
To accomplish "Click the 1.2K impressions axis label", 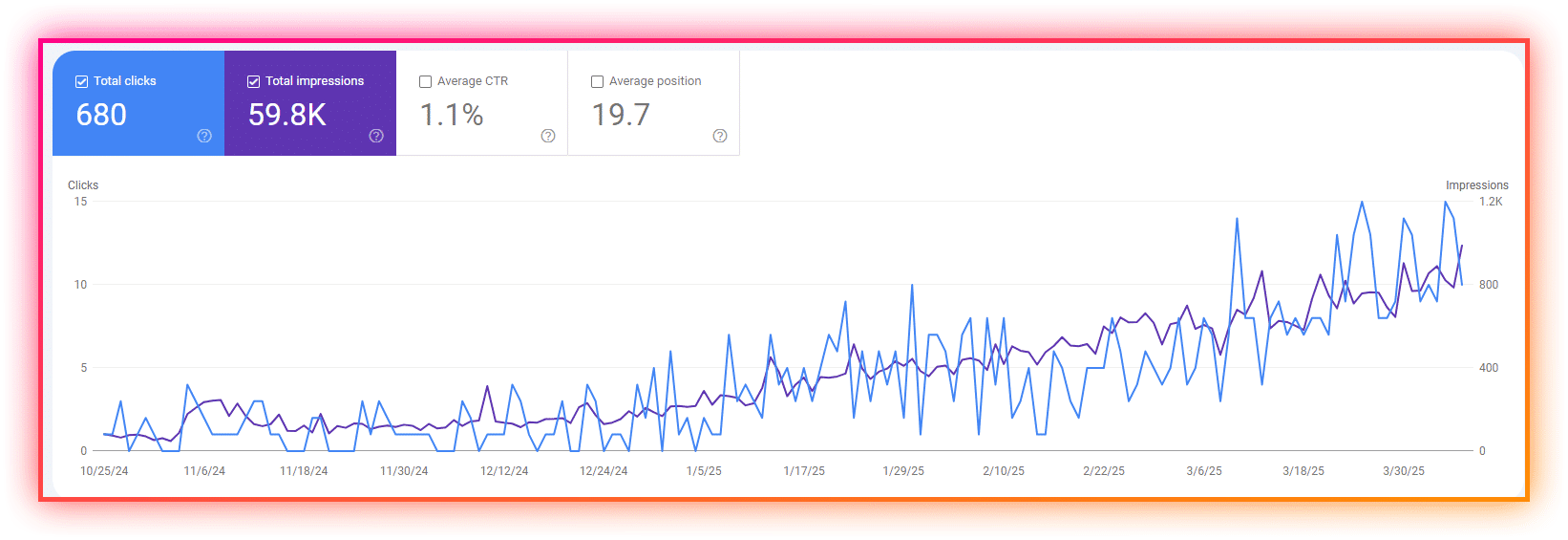I will pos(1491,202).
